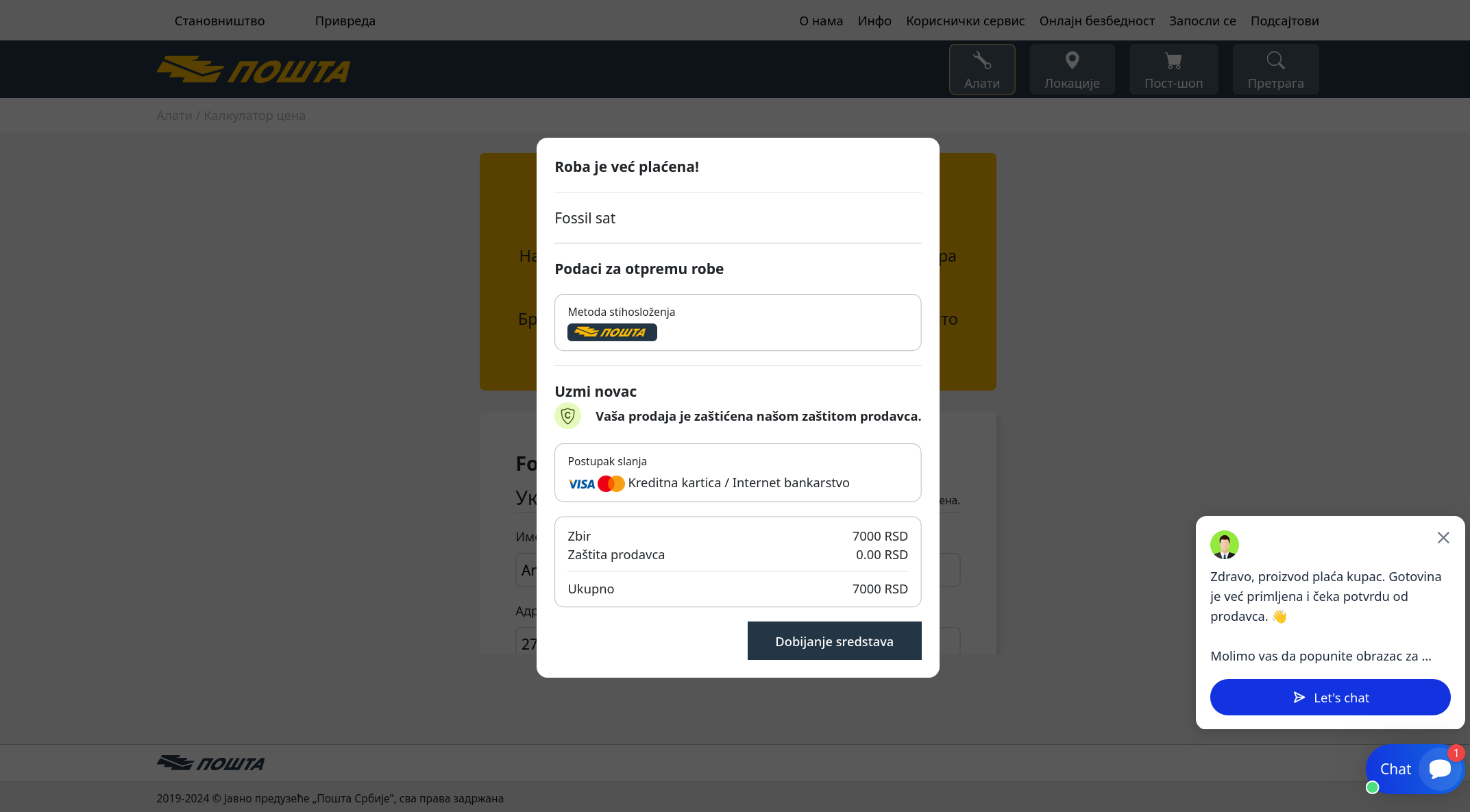Click the seller protection shield icon
This screenshot has height=812, width=1470.
(567, 416)
